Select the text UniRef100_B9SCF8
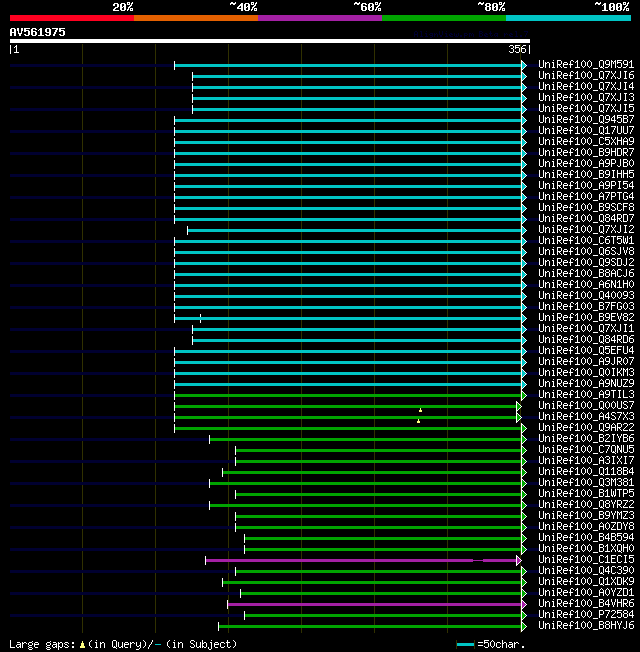640x652 pixels. click(x=586, y=207)
